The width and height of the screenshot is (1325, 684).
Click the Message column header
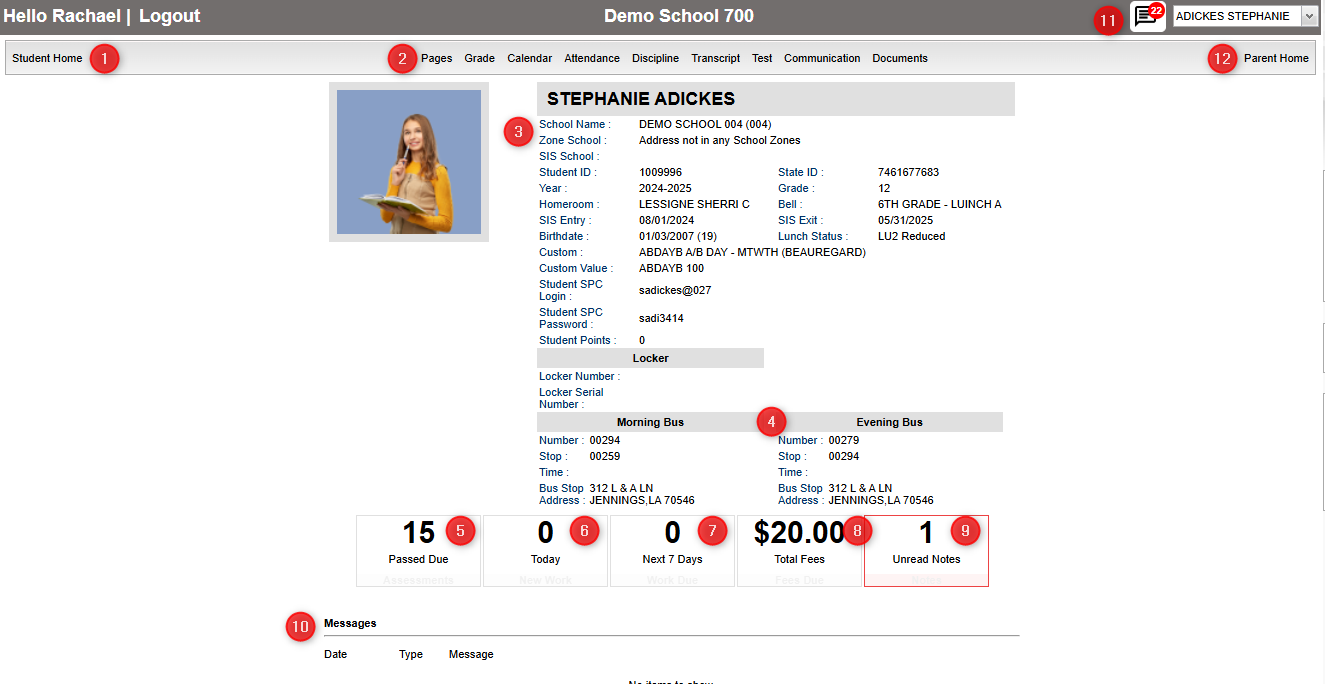(x=471, y=654)
